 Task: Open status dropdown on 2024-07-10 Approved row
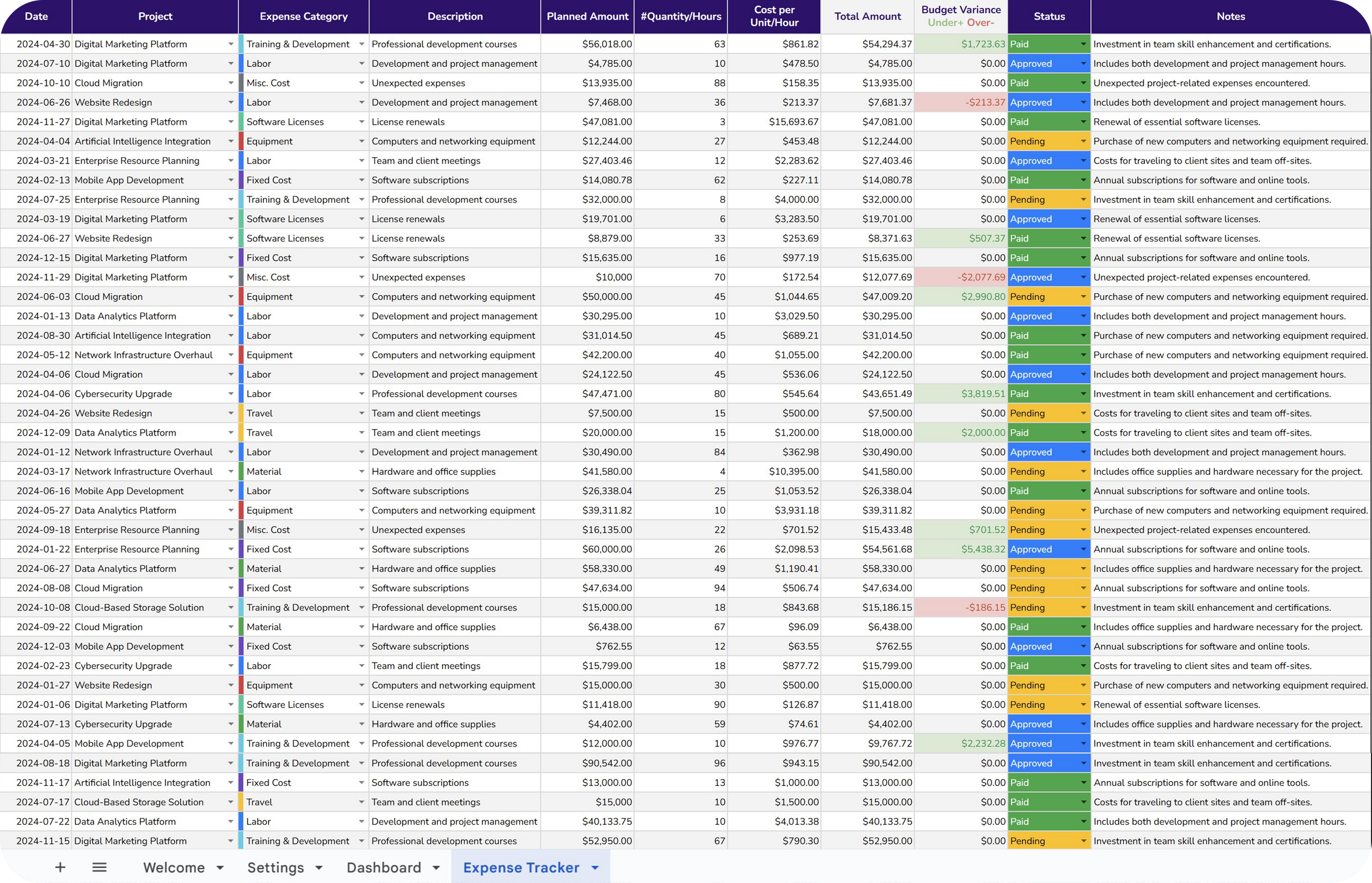(x=1083, y=64)
